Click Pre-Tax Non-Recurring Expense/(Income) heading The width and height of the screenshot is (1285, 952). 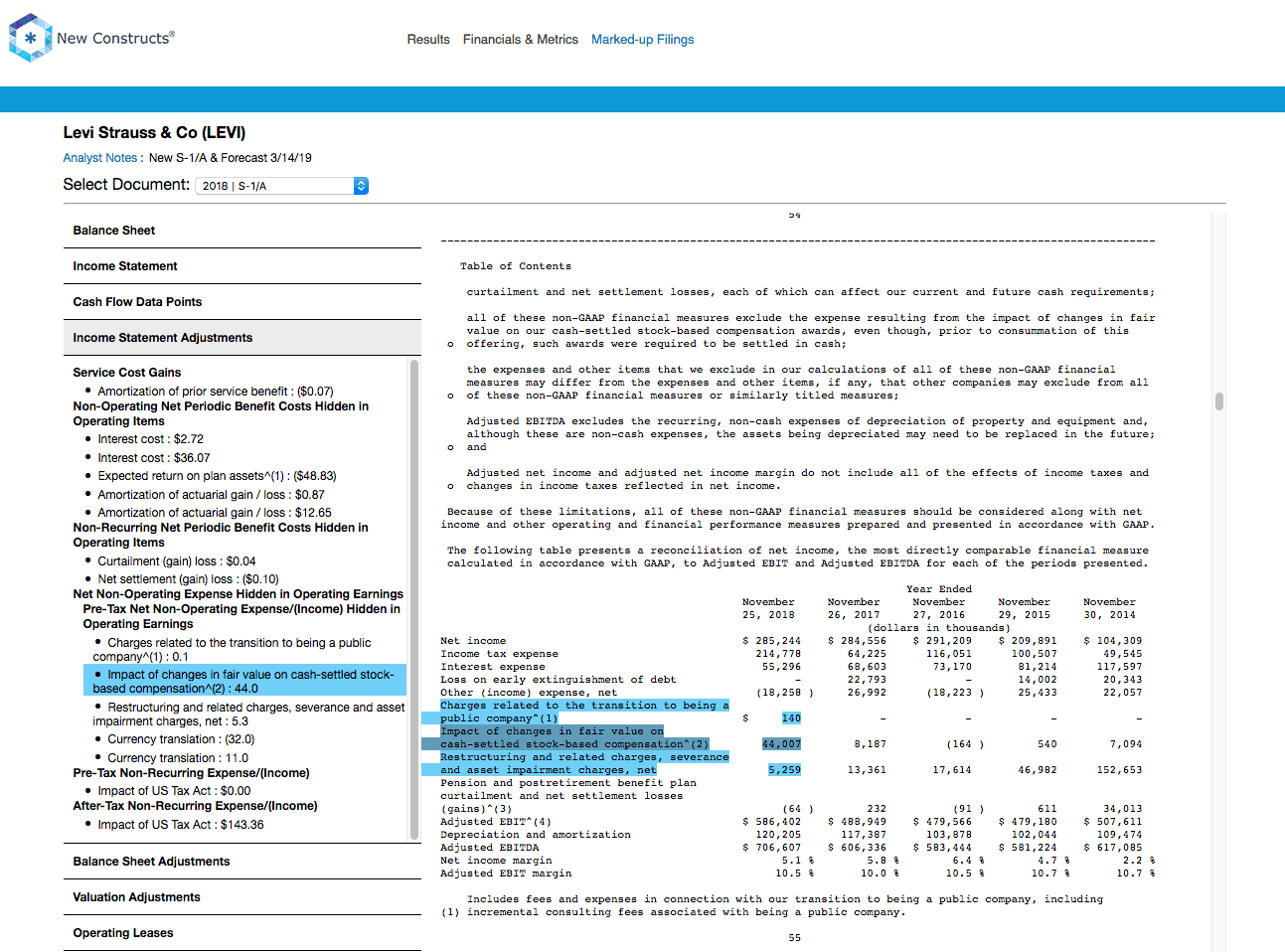pos(191,773)
